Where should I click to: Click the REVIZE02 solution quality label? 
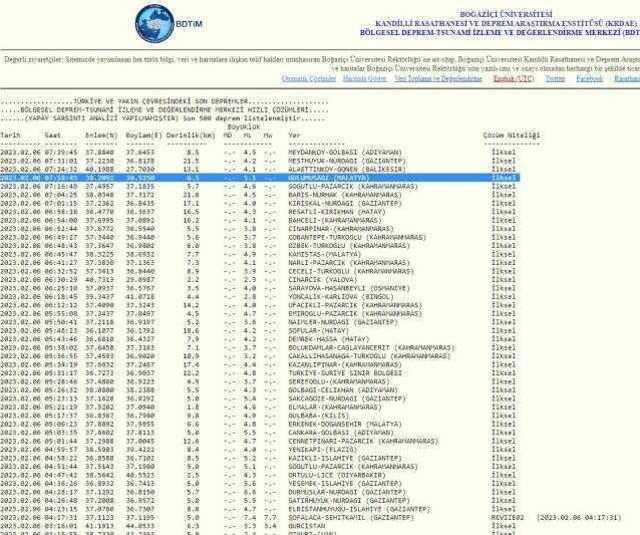(507, 518)
